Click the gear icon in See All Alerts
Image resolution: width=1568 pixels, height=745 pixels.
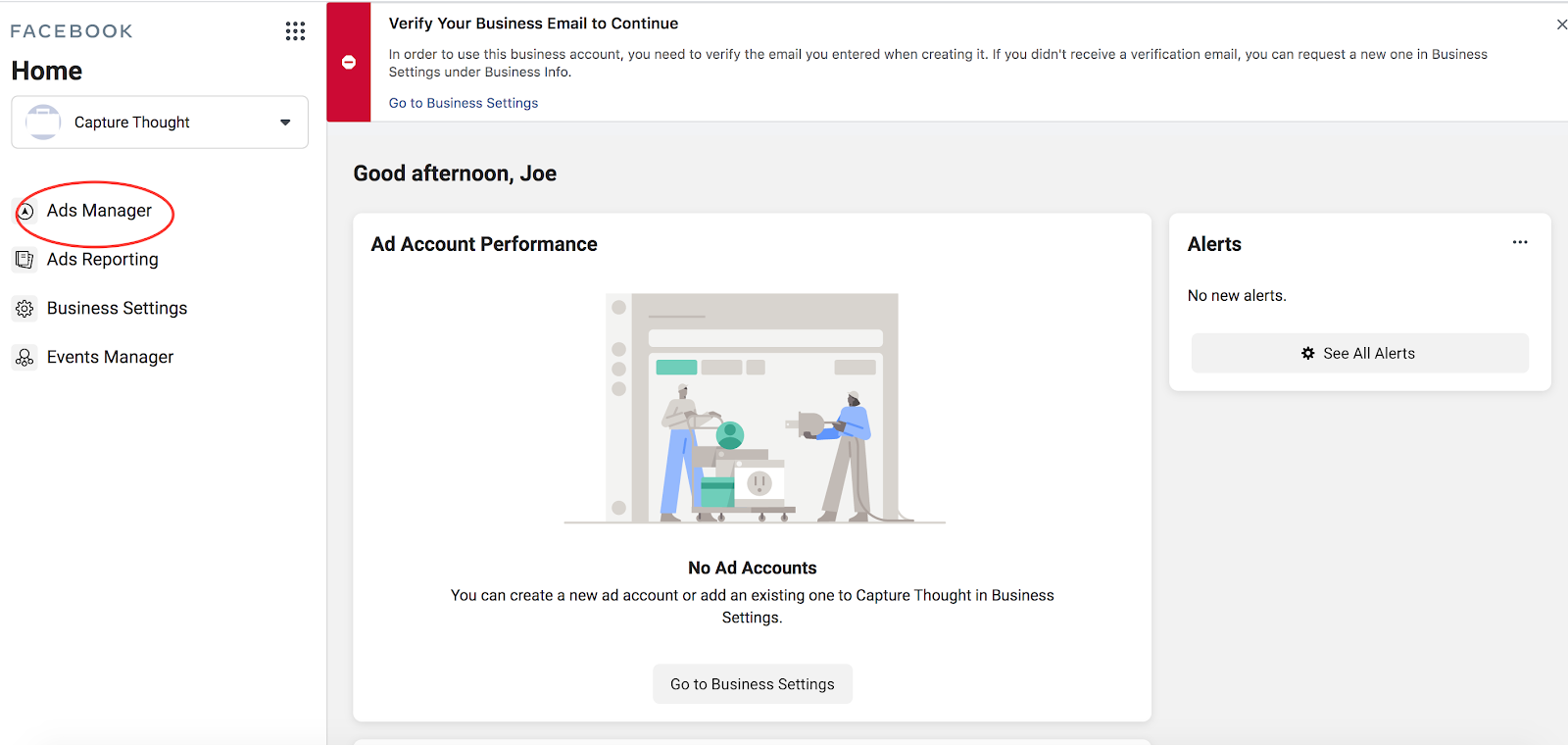pyautogui.click(x=1308, y=353)
